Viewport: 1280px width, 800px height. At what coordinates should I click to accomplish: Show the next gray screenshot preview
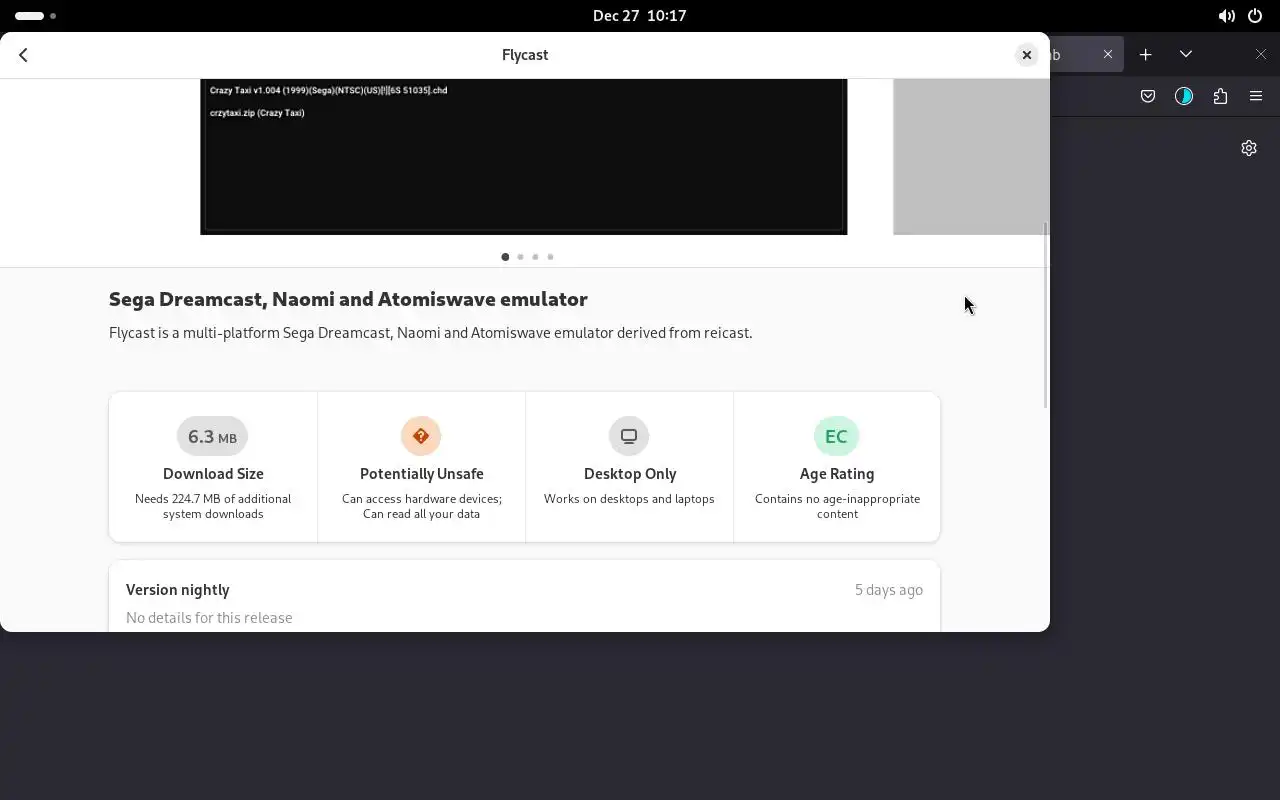tap(971, 157)
